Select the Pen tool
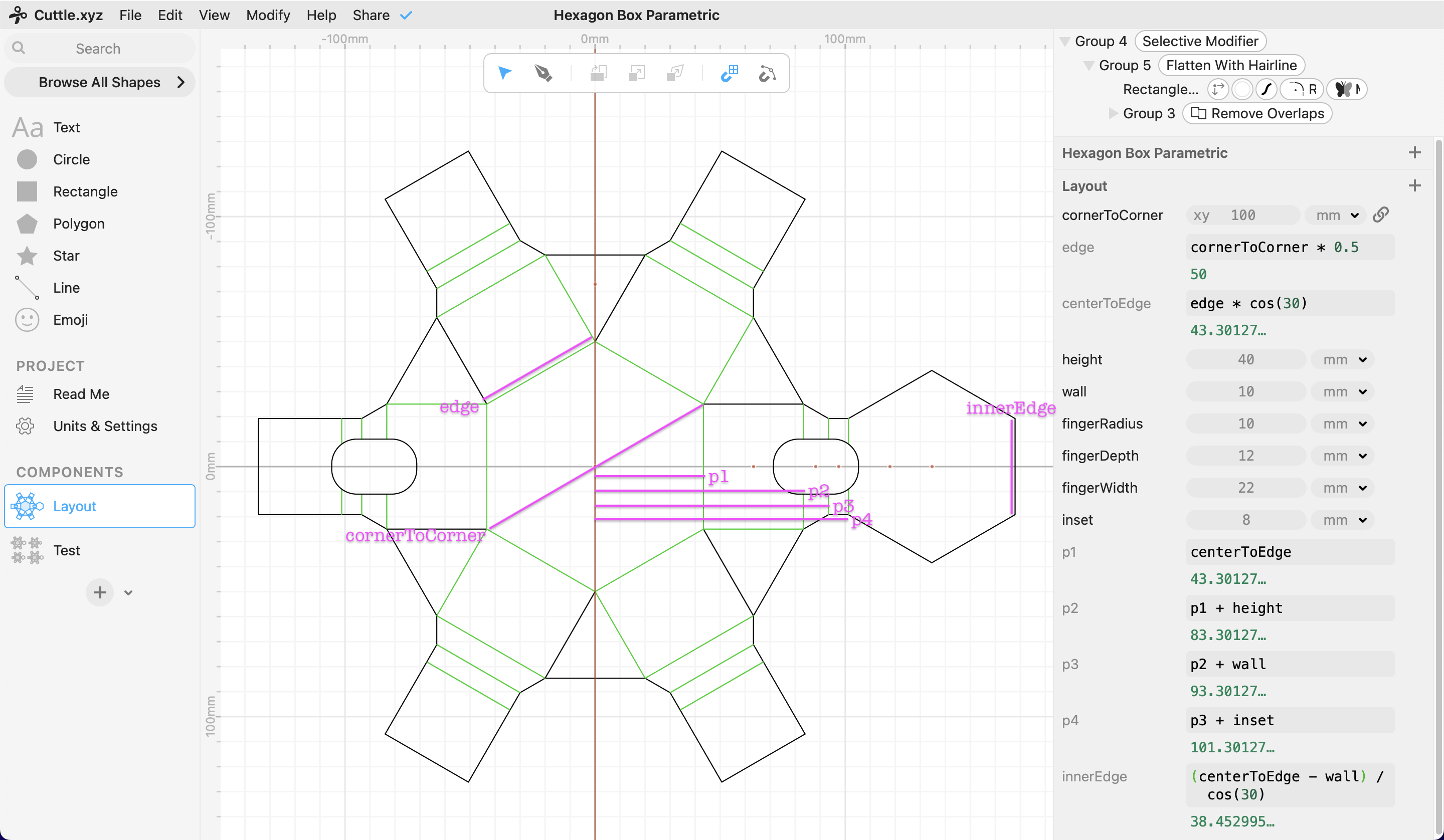 pos(543,73)
